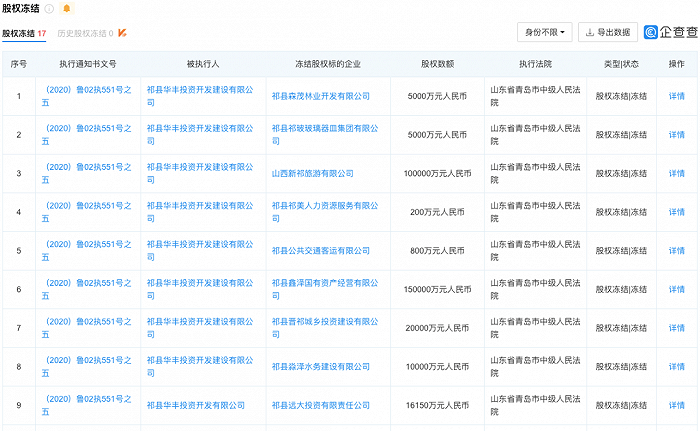This screenshot has height=431, width=700.
Task: Click the orange bell alert icon
Action: (x=66, y=9)
